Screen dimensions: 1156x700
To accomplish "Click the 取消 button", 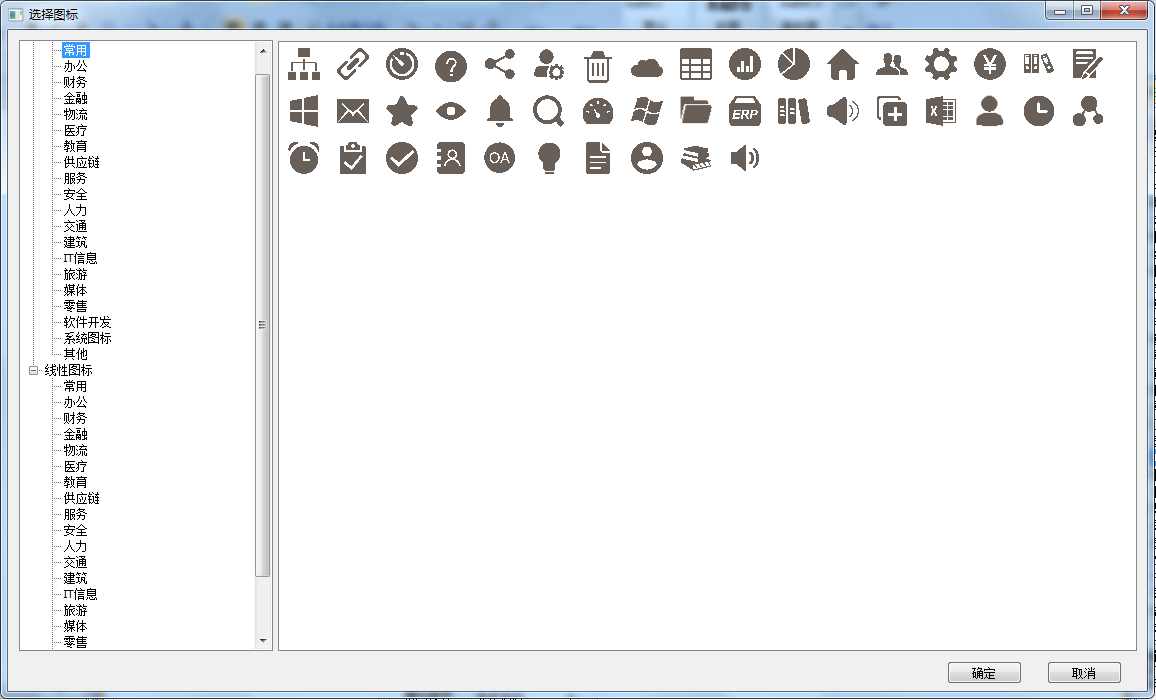I will pyautogui.click(x=1084, y=673).
